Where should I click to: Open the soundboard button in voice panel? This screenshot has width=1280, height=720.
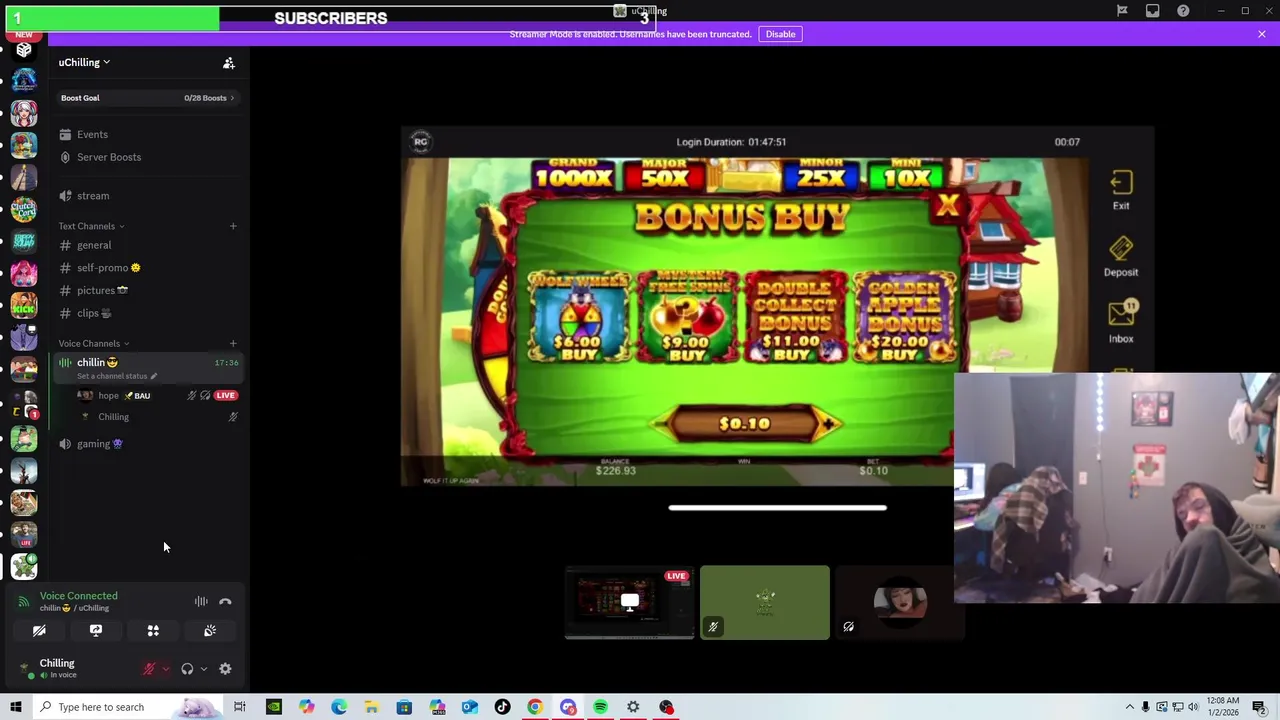tap(210, 631)
